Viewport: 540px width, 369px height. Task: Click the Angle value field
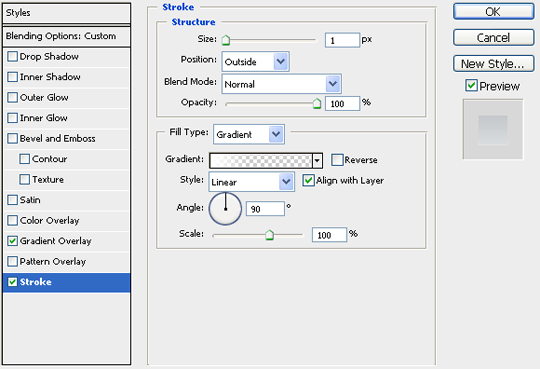pyautogui.click(x=265, y=209)
